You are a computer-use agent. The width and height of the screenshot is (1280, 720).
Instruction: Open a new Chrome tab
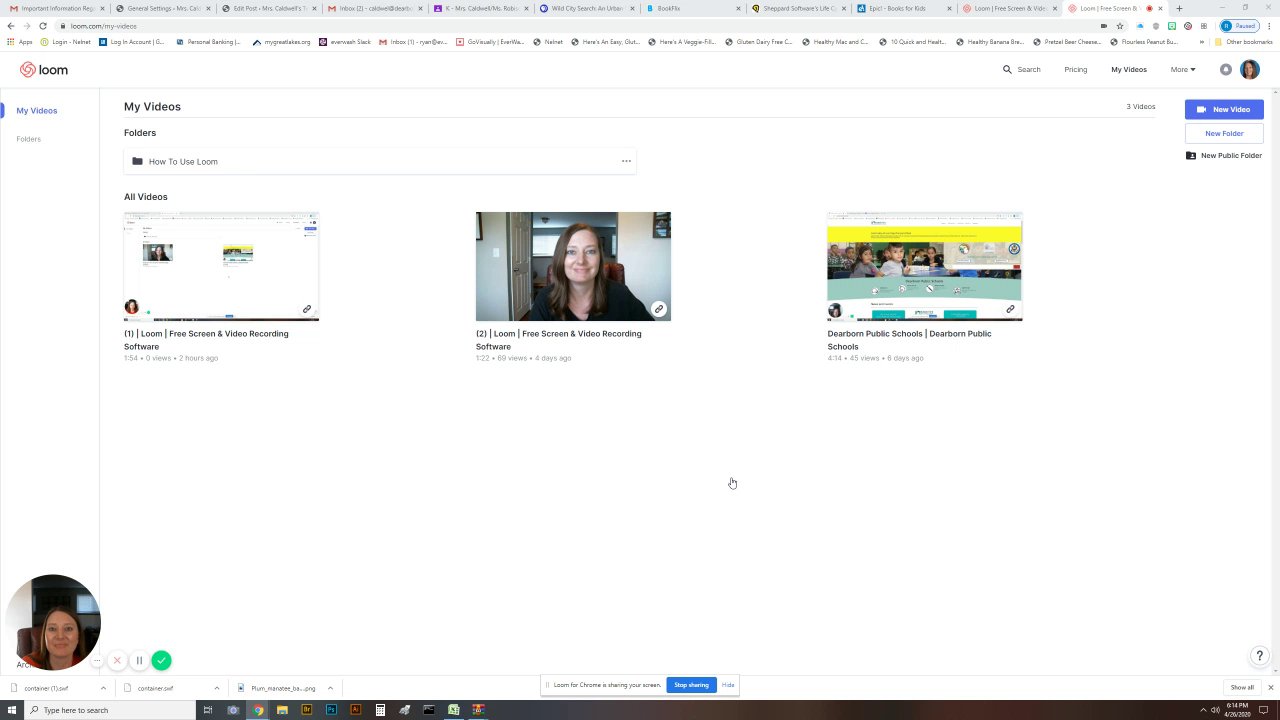click(1179, 8)
